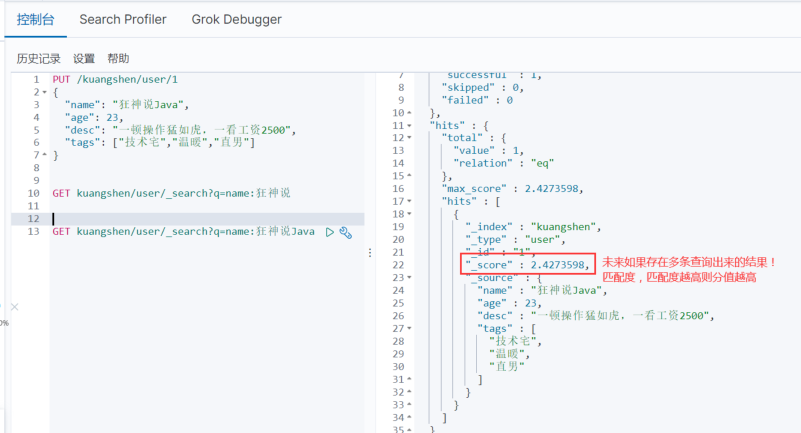Open 历史记录 request history
The width and height of the screenshot is (801, 433).
click(x=38, y=59)
